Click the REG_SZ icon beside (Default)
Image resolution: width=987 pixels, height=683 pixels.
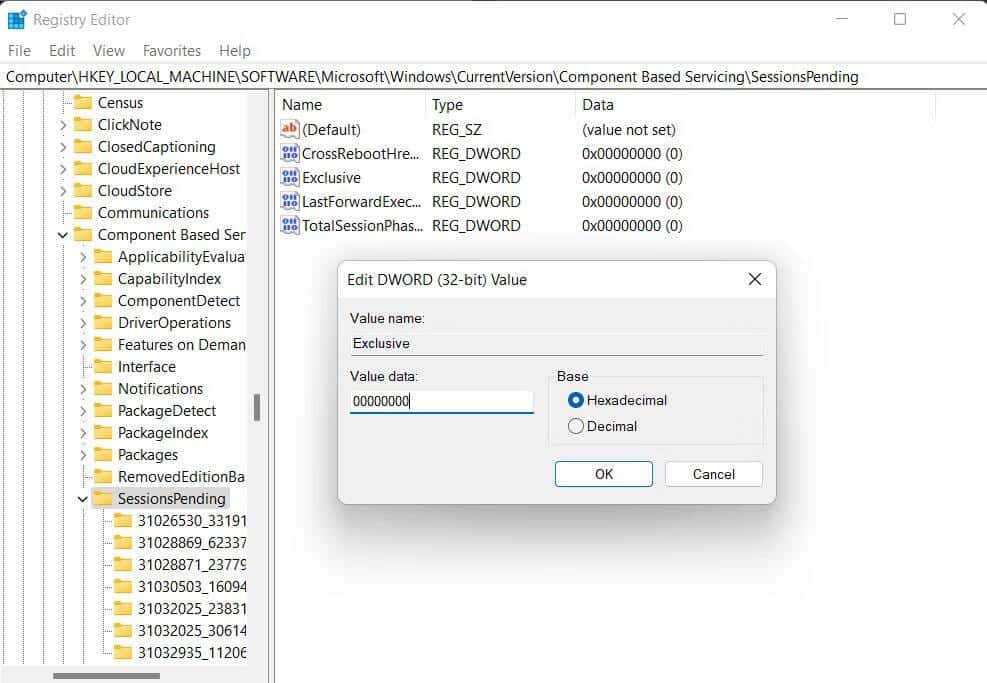pyautogui.click(x=289, y=129)
